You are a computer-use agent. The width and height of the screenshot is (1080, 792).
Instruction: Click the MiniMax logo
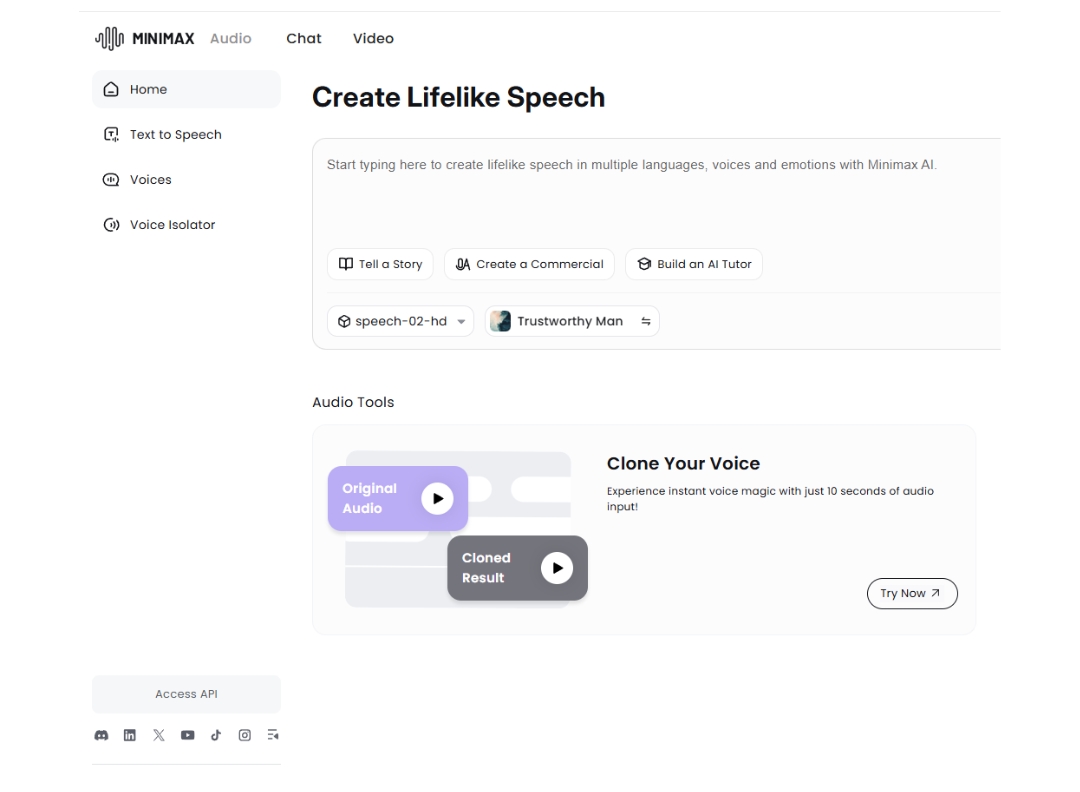tap(145, 39)
